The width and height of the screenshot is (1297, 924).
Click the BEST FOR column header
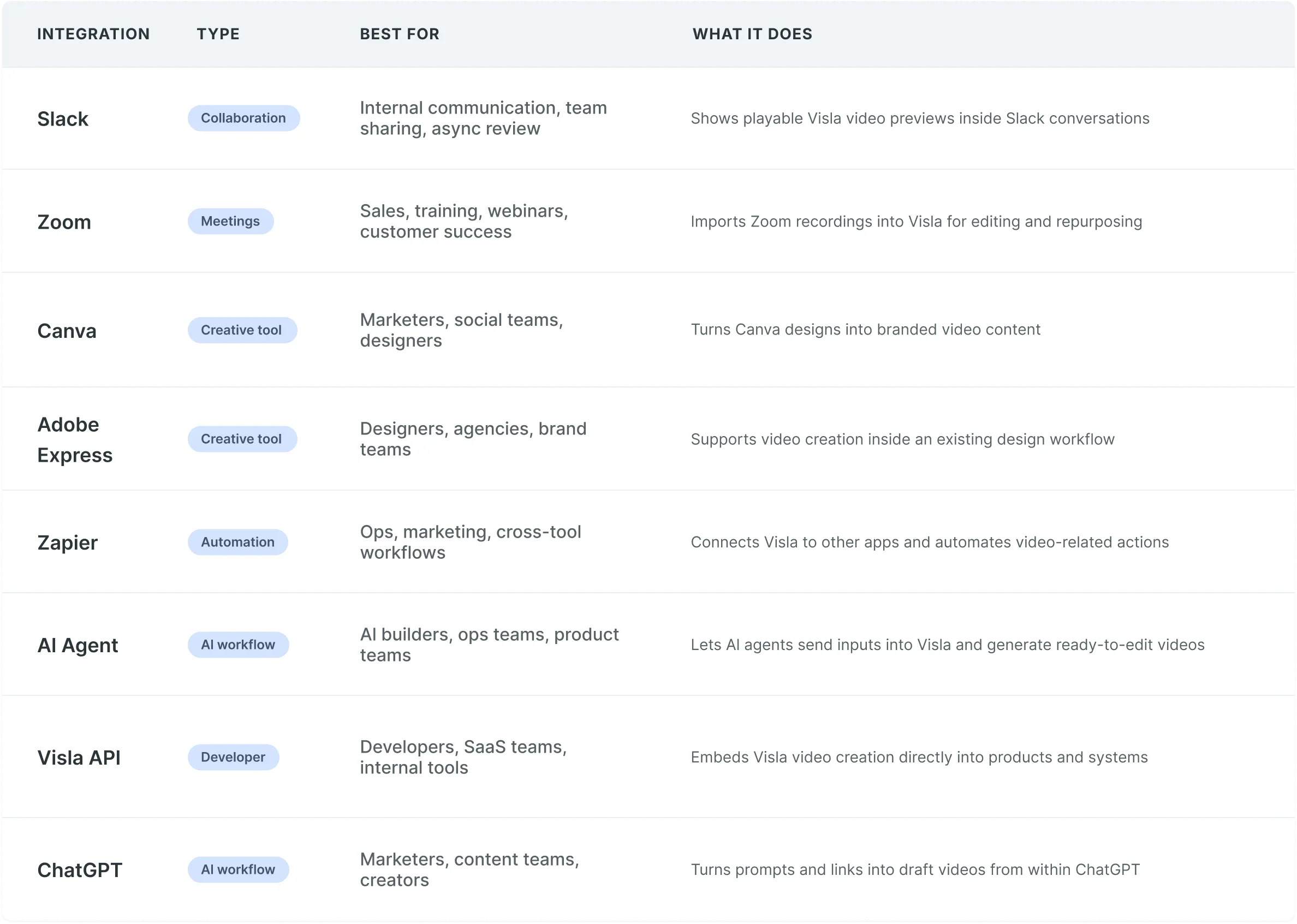[400, 34]
